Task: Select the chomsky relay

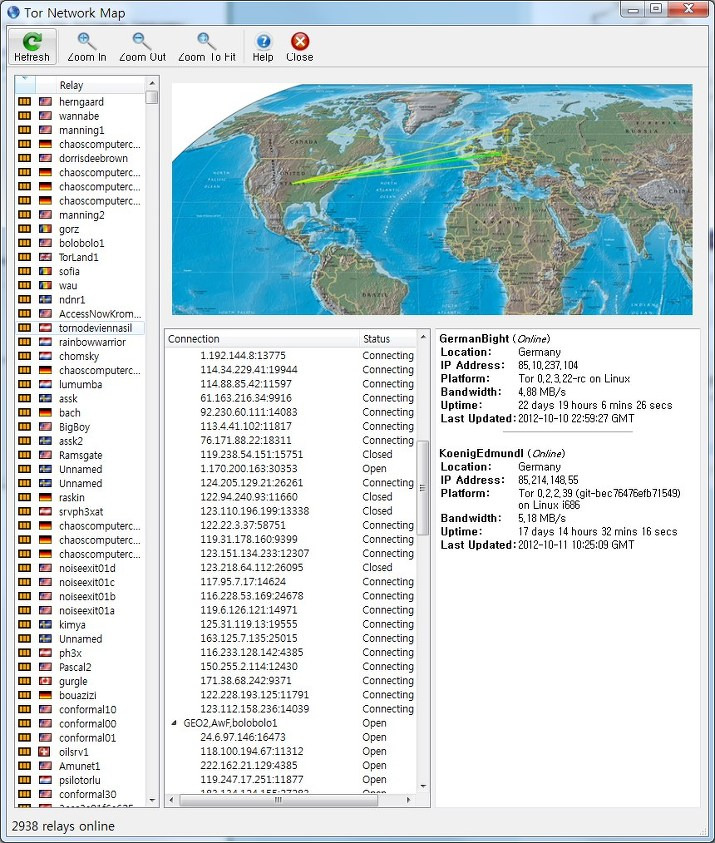Action: pos(79,356)
